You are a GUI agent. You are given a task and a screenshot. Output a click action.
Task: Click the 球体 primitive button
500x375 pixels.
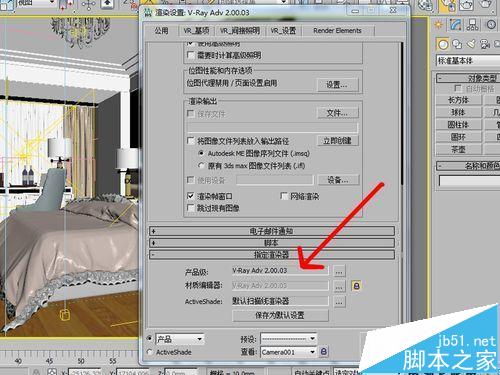[458, 112]
